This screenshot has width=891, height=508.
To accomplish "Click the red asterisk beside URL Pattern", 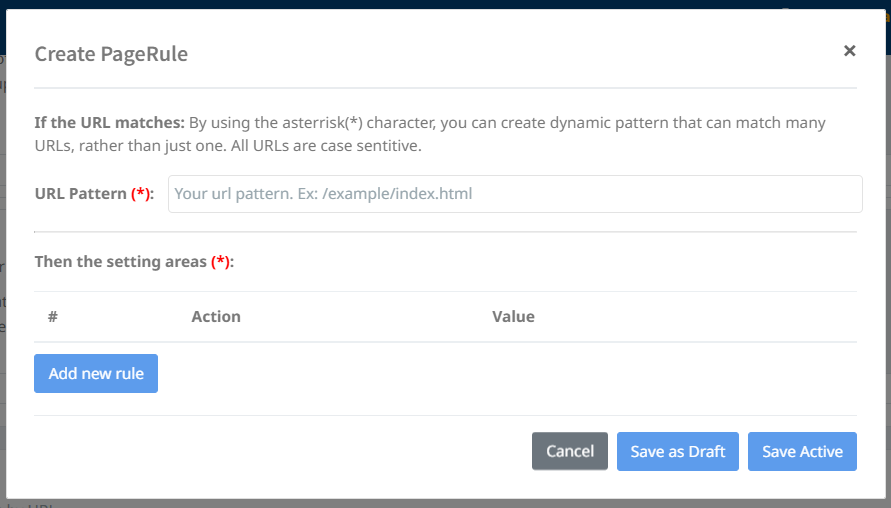I will (142, 194).
